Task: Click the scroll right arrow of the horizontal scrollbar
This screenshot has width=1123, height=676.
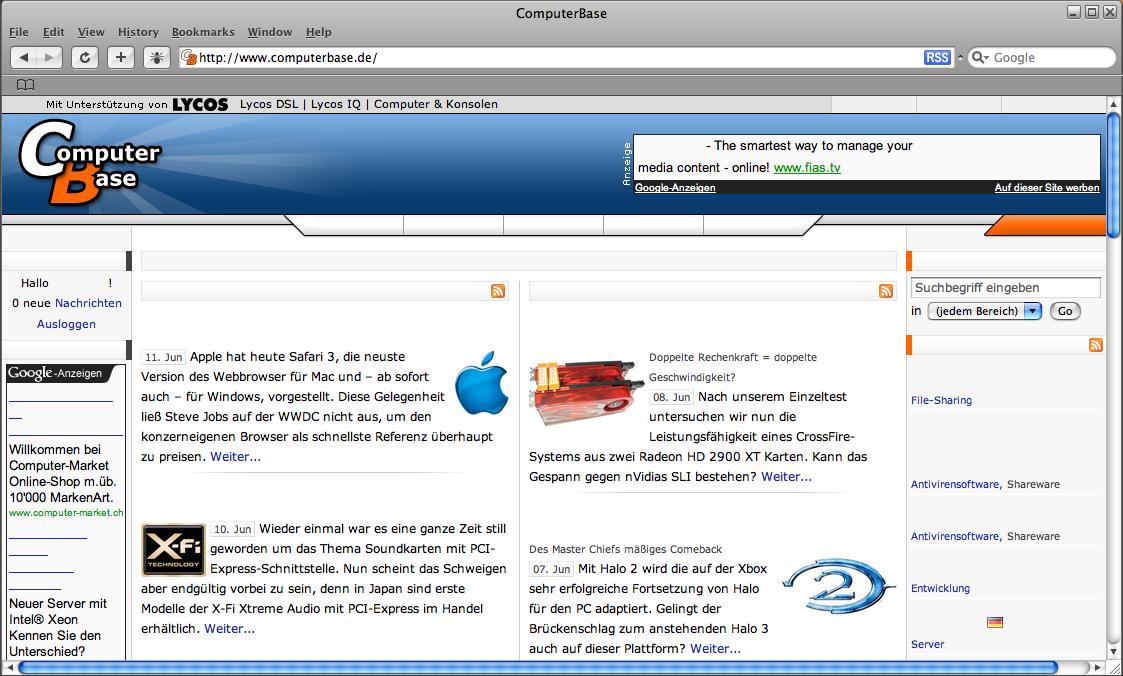Action: 1099,667
